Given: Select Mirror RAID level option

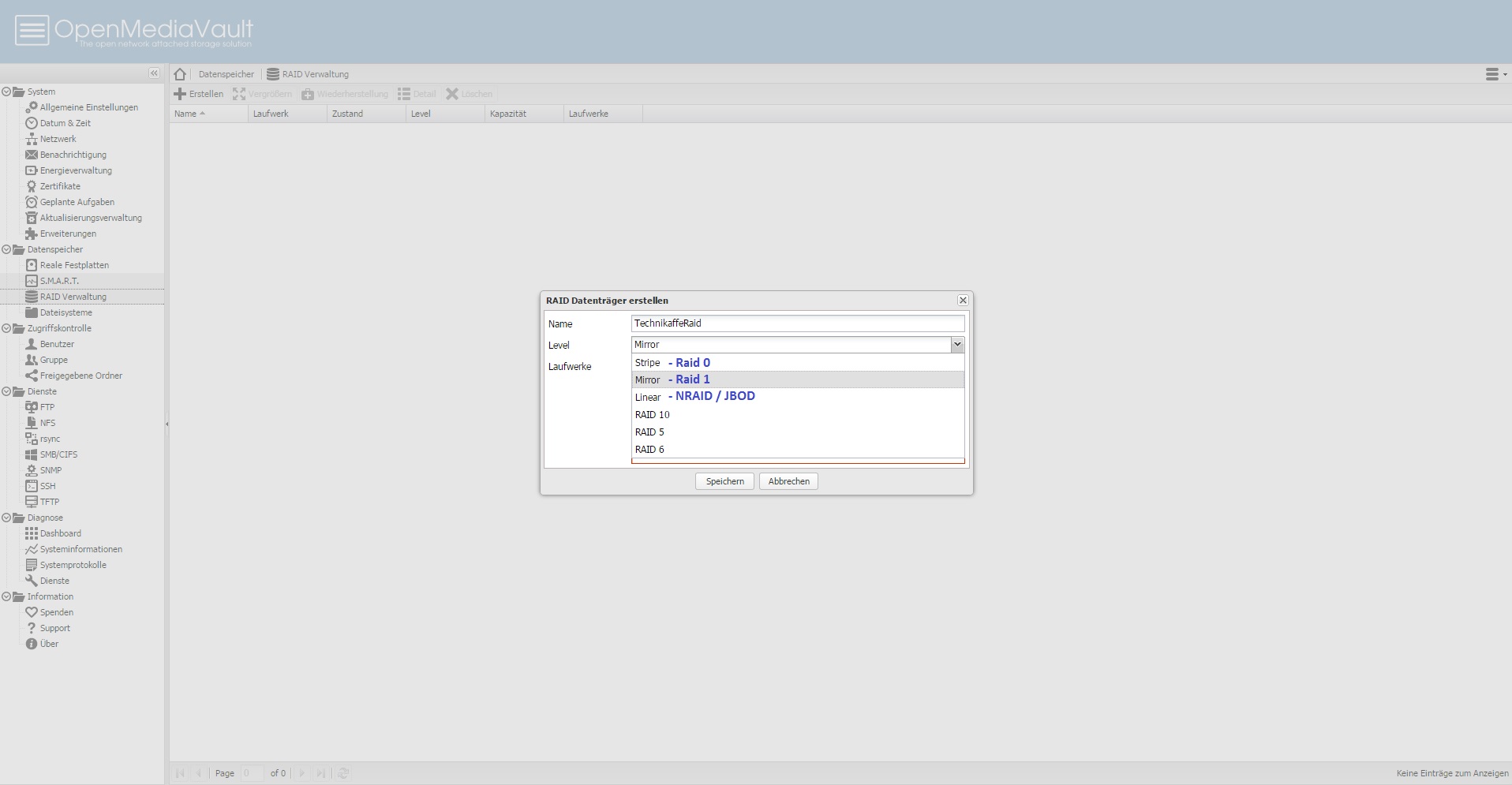Looking at the screenshot, I should pyautogui.click(x=798, y=379).
